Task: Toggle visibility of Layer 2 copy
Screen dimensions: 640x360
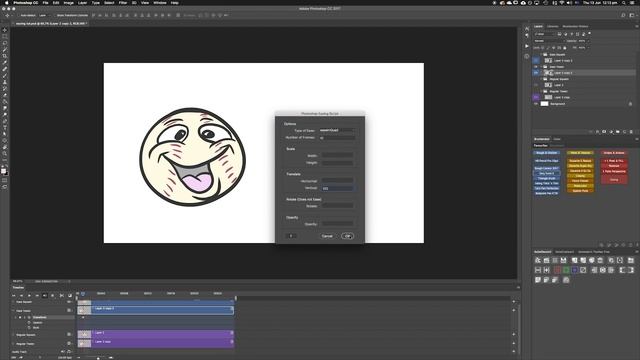Action: pos(536,98)
